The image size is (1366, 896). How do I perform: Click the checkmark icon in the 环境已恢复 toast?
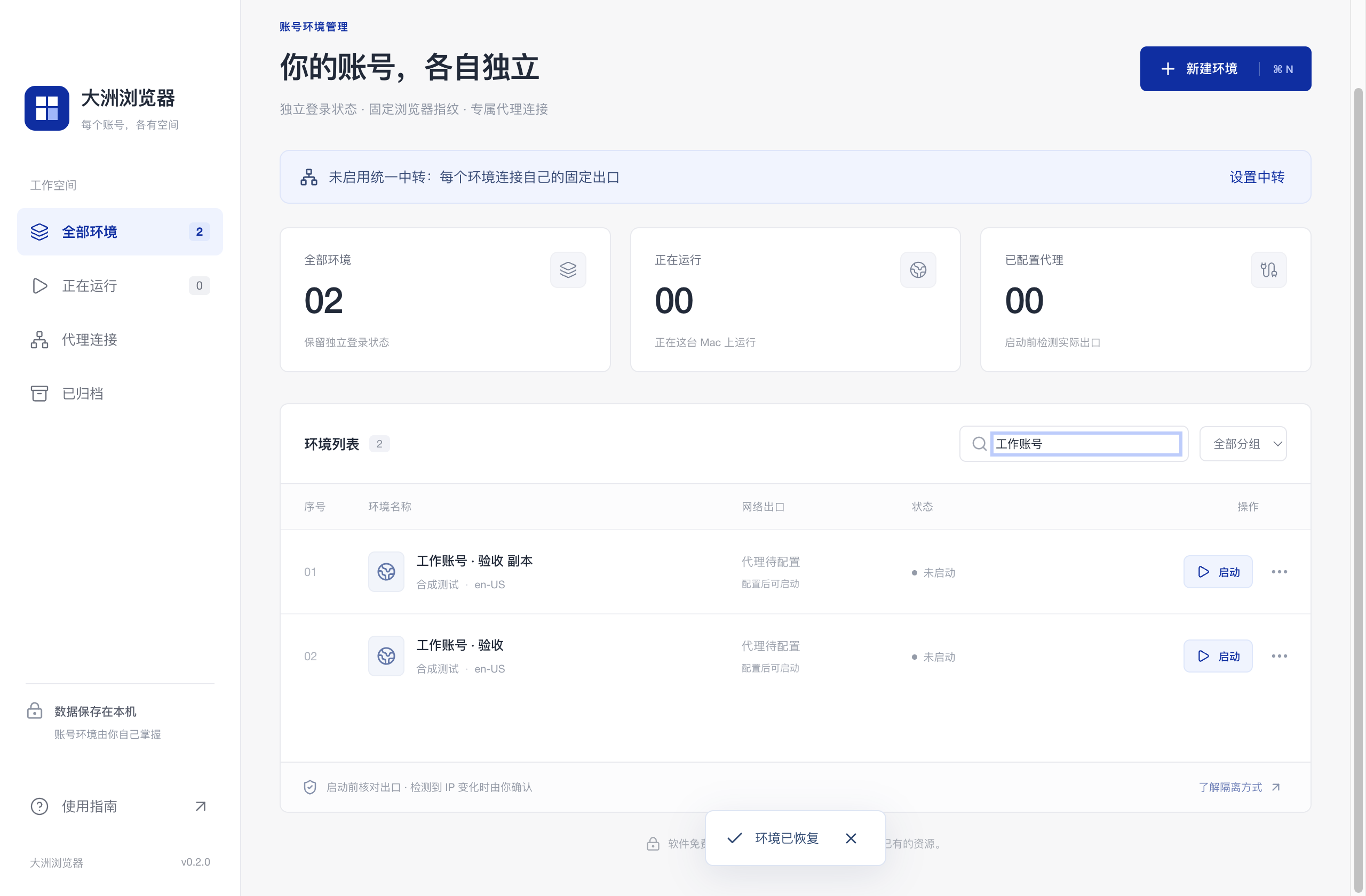[x=734, y=838]
